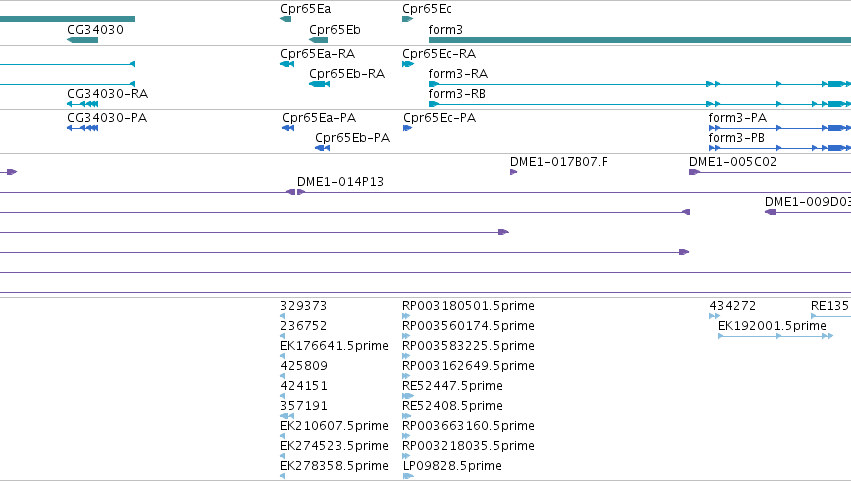Click the Cpr65Eb-RA transcript glyph
This screenshot has width=851, height=481.
pos(320,84)
